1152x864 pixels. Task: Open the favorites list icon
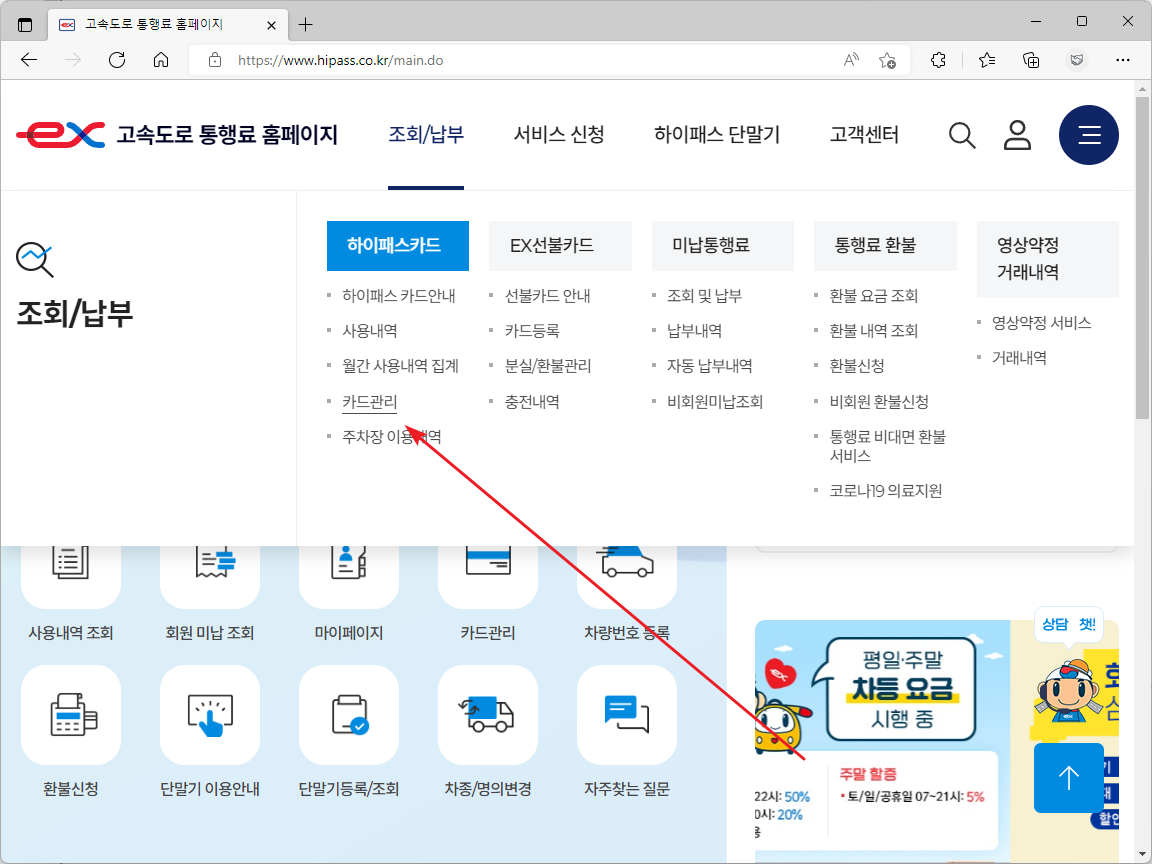[987, 60]
